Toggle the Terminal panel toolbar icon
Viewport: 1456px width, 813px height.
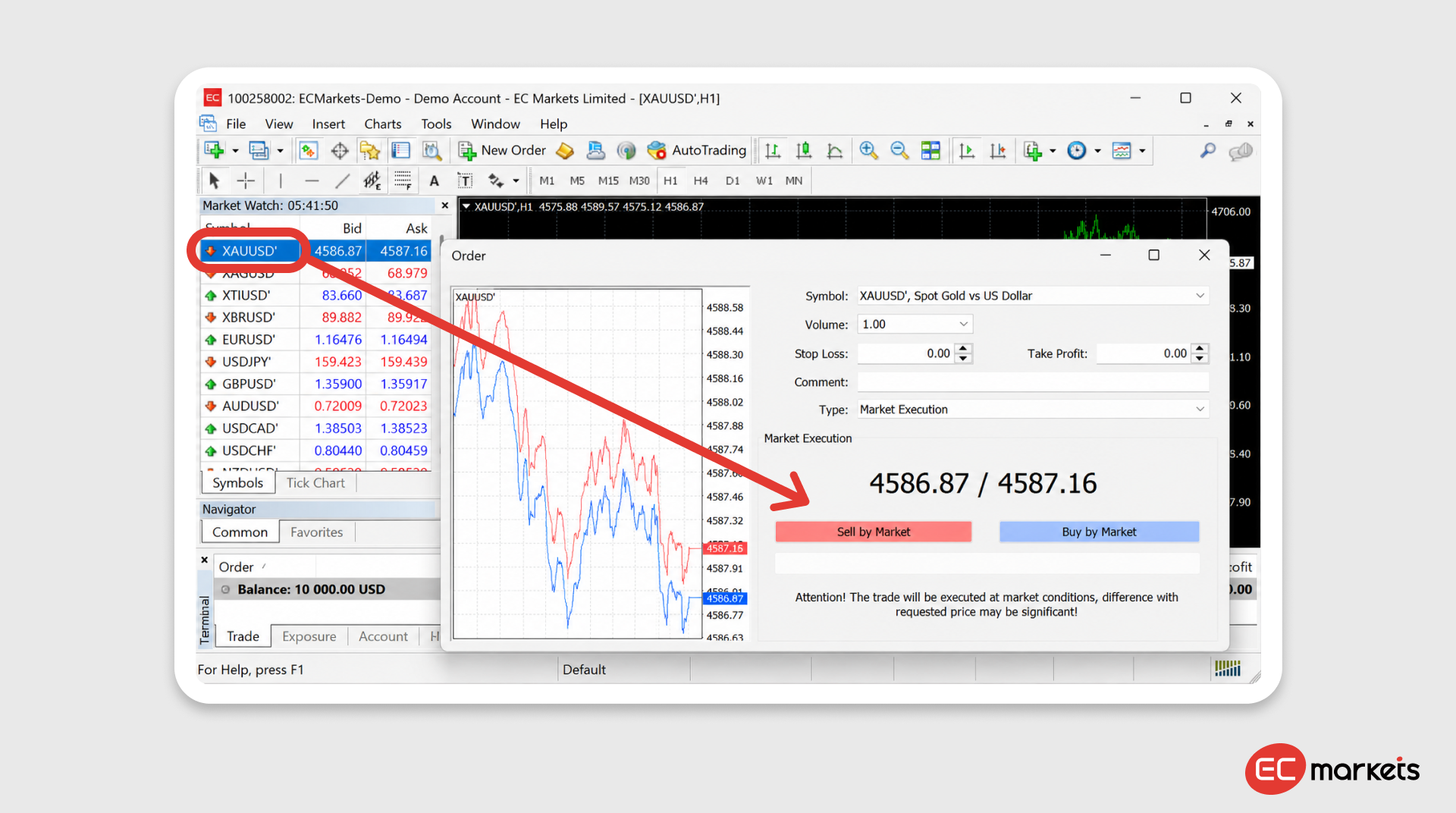coord(400,150)
